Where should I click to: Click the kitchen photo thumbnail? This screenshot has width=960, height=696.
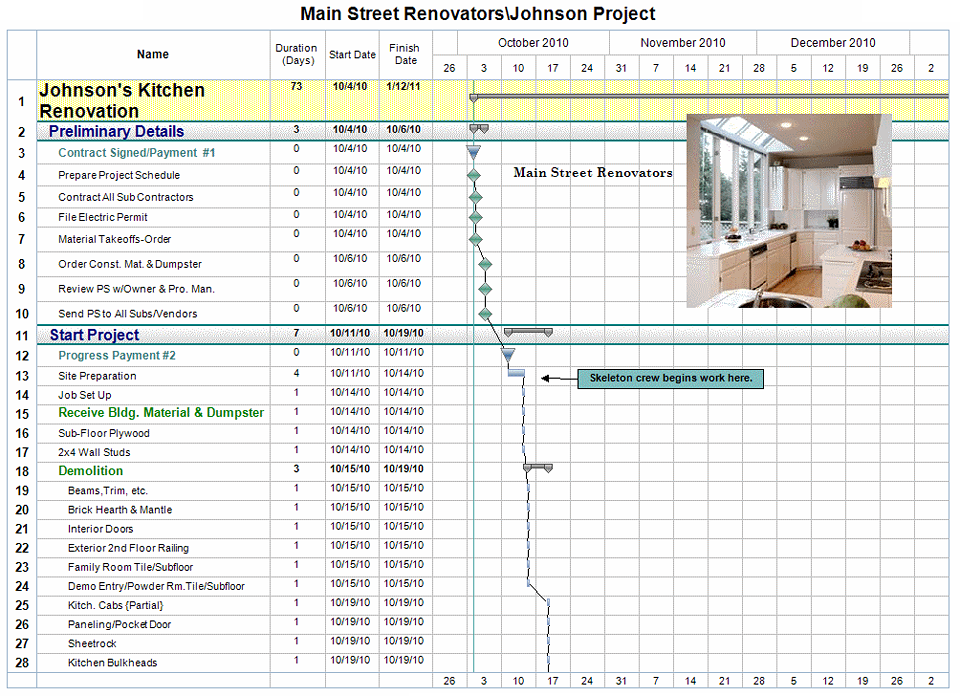pyautogui.click(x=788, y=210)
